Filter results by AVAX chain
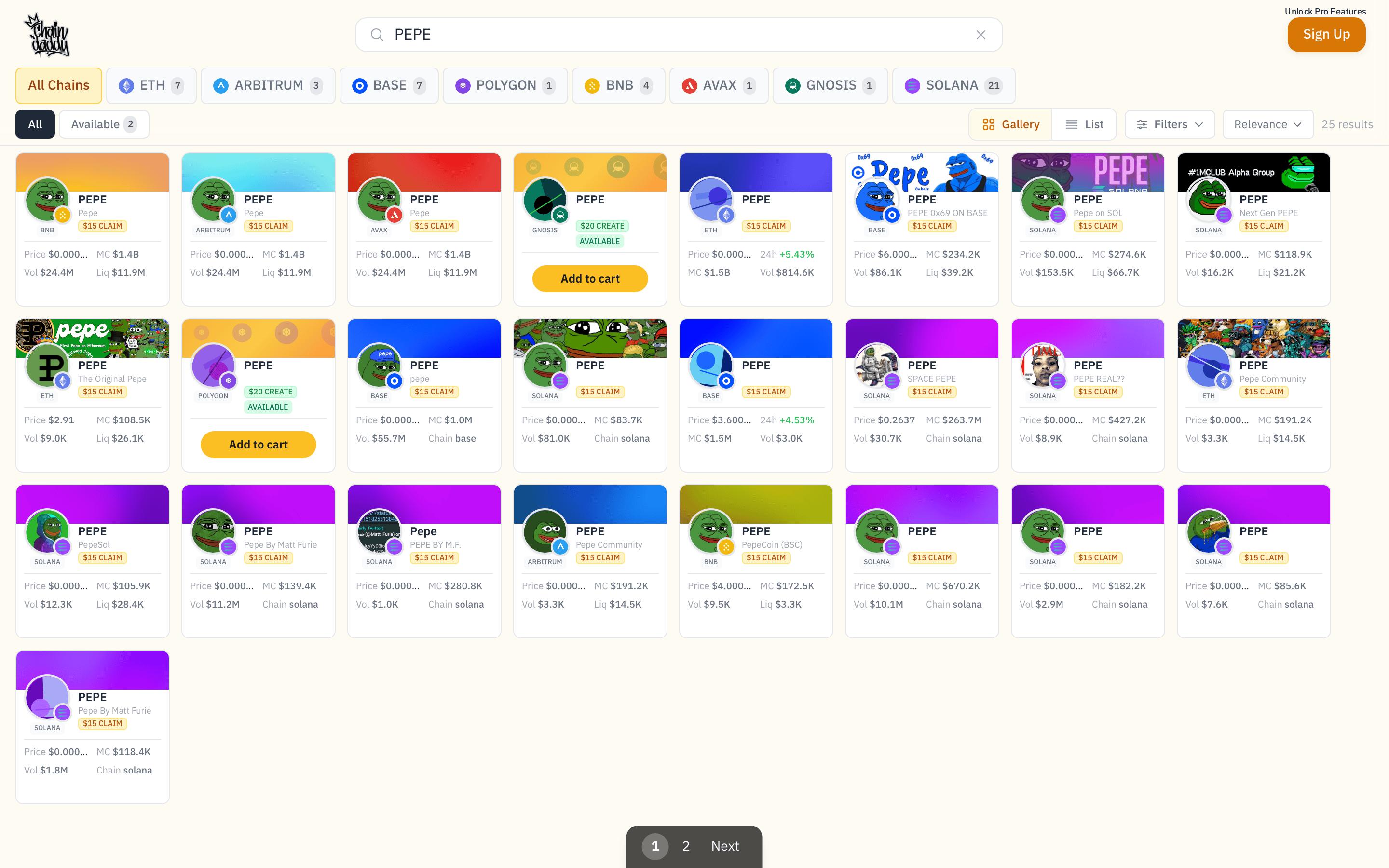The width and height of the screenshot is (1389, 868). pyautogui.click(x=719, y=85)
